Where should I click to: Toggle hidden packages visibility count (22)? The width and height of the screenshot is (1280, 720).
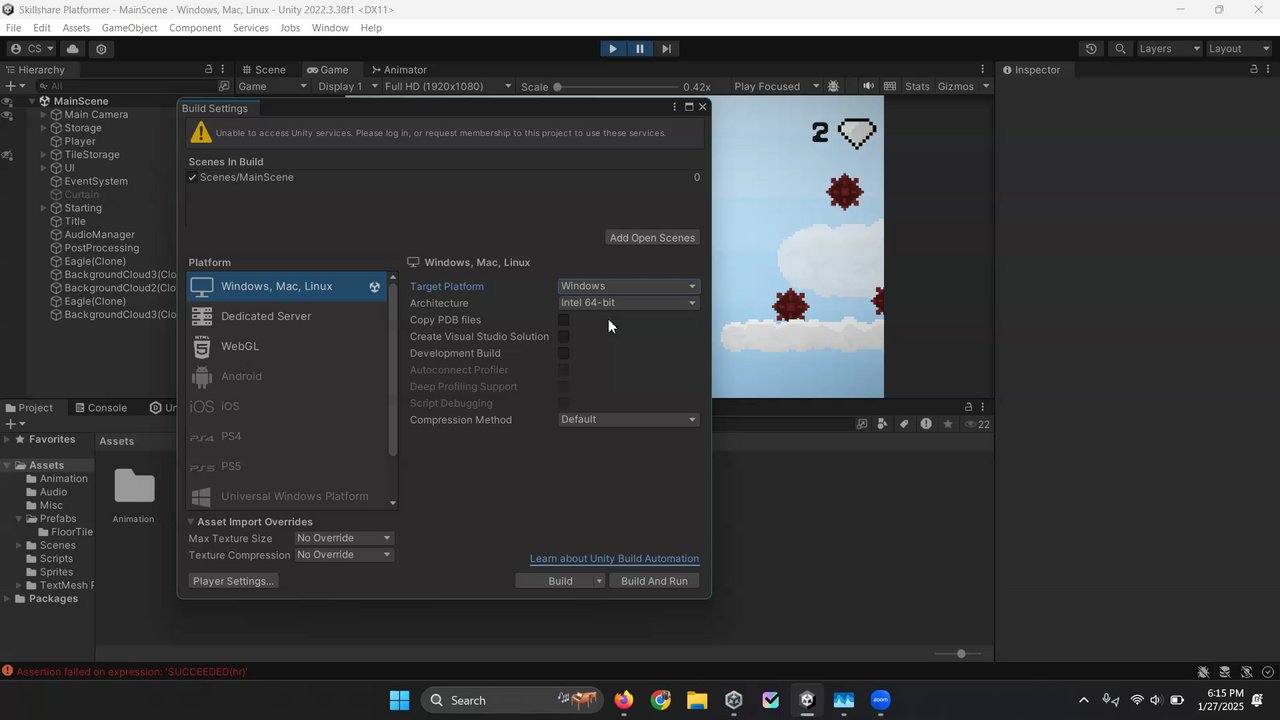pos(977,424)
